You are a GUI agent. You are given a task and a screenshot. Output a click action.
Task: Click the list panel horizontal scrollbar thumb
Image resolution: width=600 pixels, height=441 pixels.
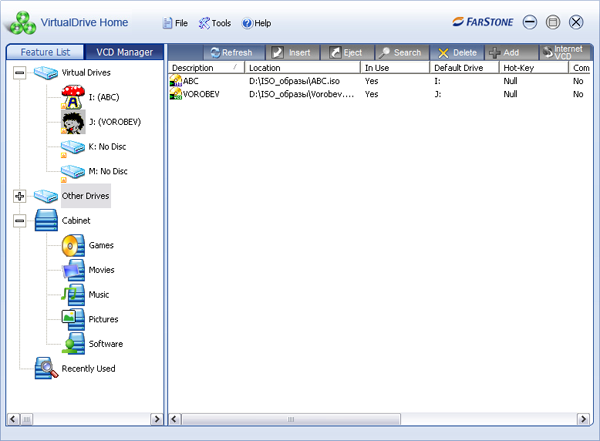(x=291, y=419)
